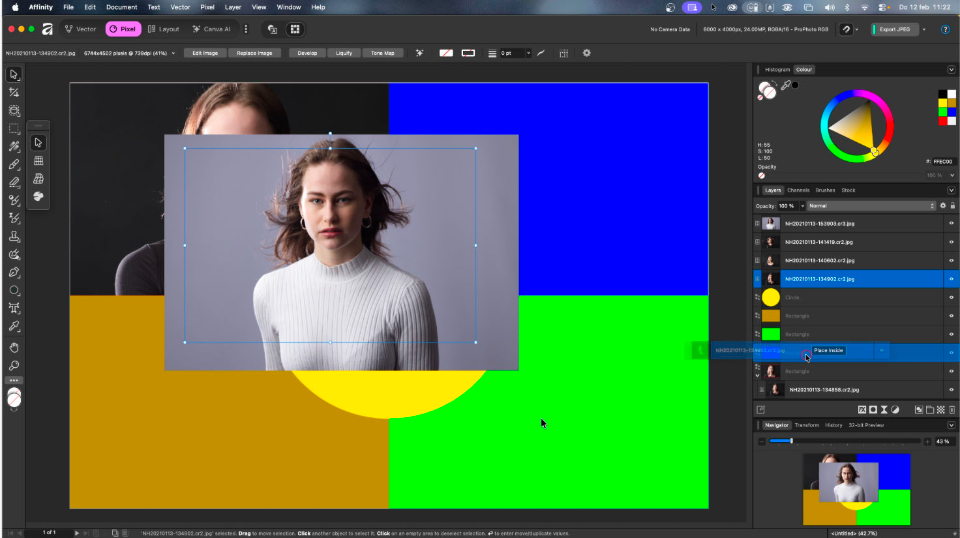960x538 pixels.
Task: Click the colour picker eyedropper icon
Action: (x=787, y=86)
